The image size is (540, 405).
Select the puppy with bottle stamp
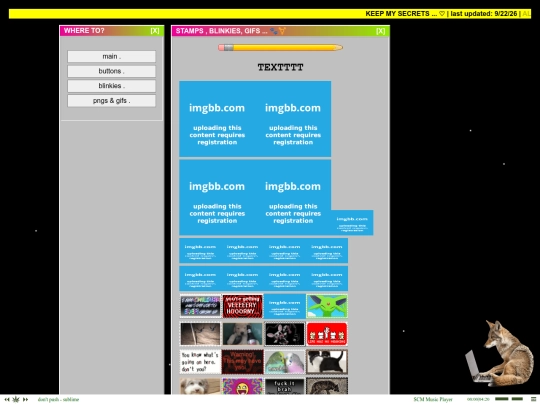(x=242, y=334)
